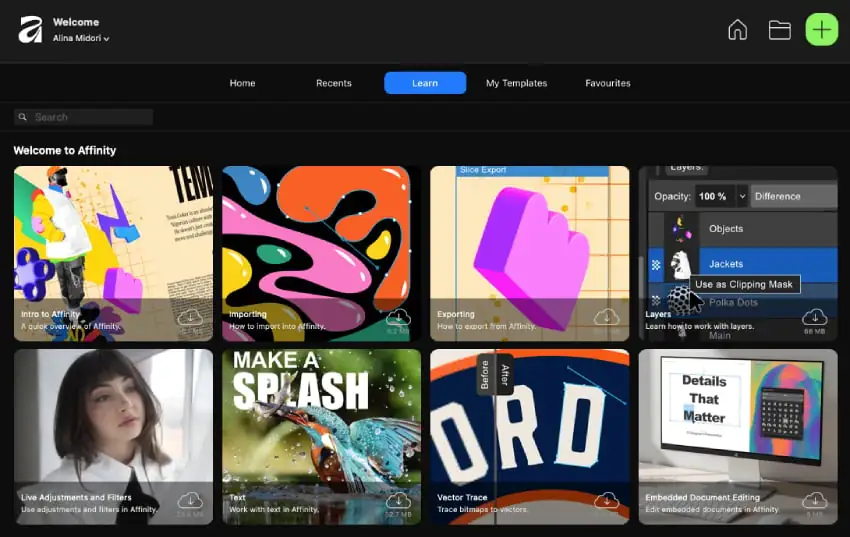
Task: Open the Embedded Document Editing thumbnail
Action: (738, 437)
